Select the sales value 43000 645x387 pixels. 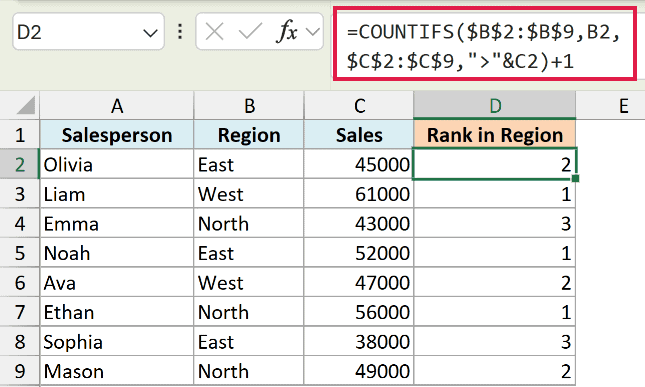point(359,223)
